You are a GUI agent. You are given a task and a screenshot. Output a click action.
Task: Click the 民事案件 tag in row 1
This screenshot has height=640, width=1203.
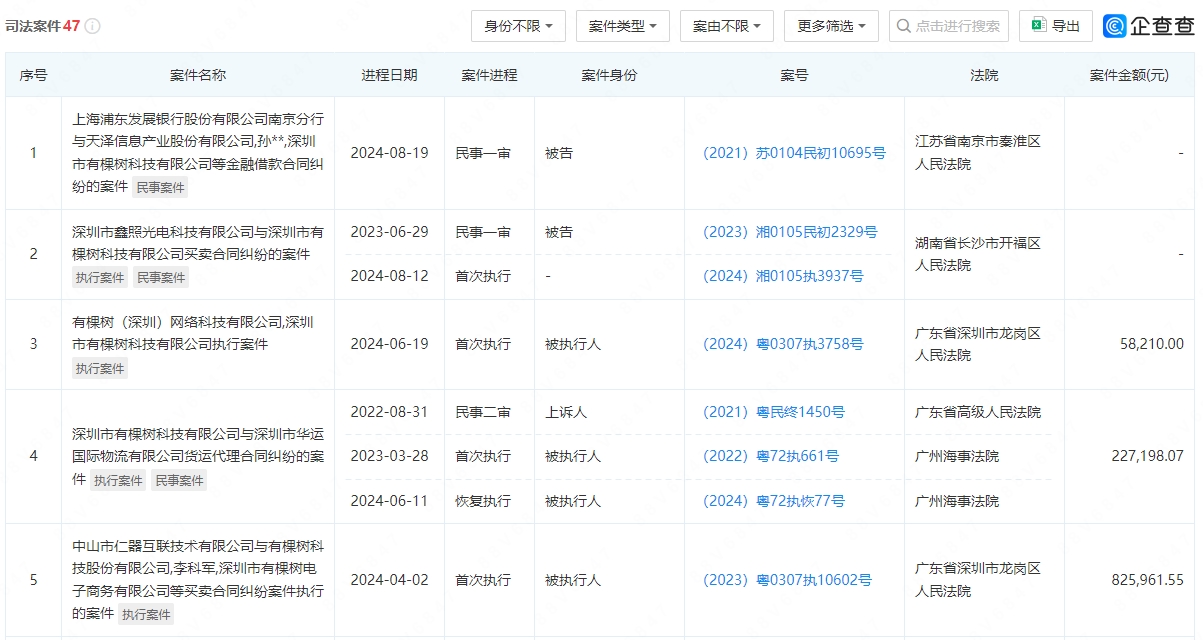[161, 187]
